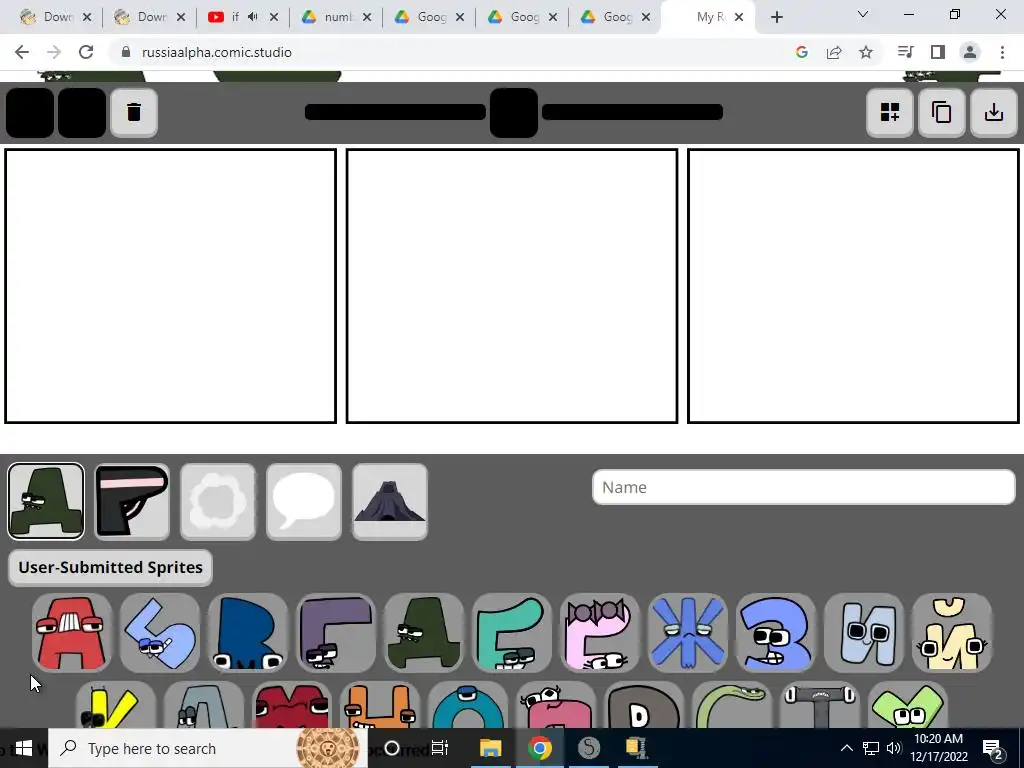Image resolution: width=1024 pixels, height=768 pixels.
Task: Pick the orange Н sprite
Action: pyautogui.click(x=380, y=705)
